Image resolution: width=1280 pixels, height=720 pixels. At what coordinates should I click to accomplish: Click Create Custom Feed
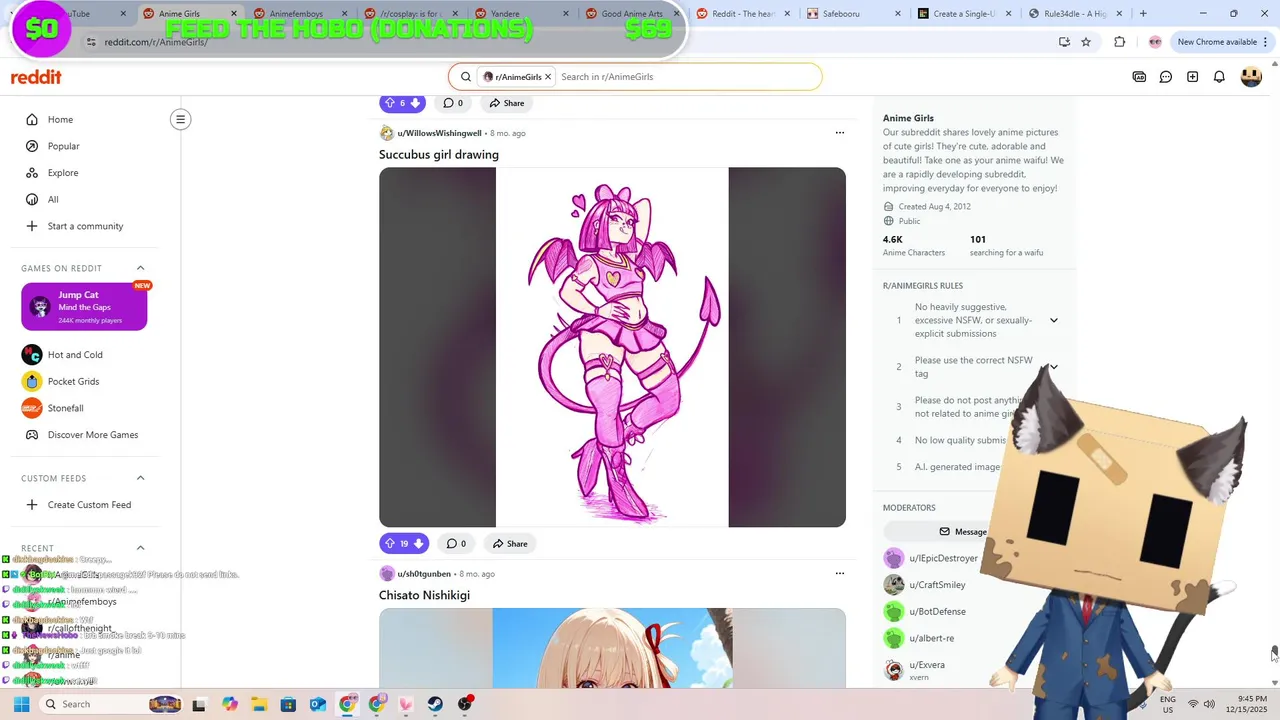[x=89, y=505]
